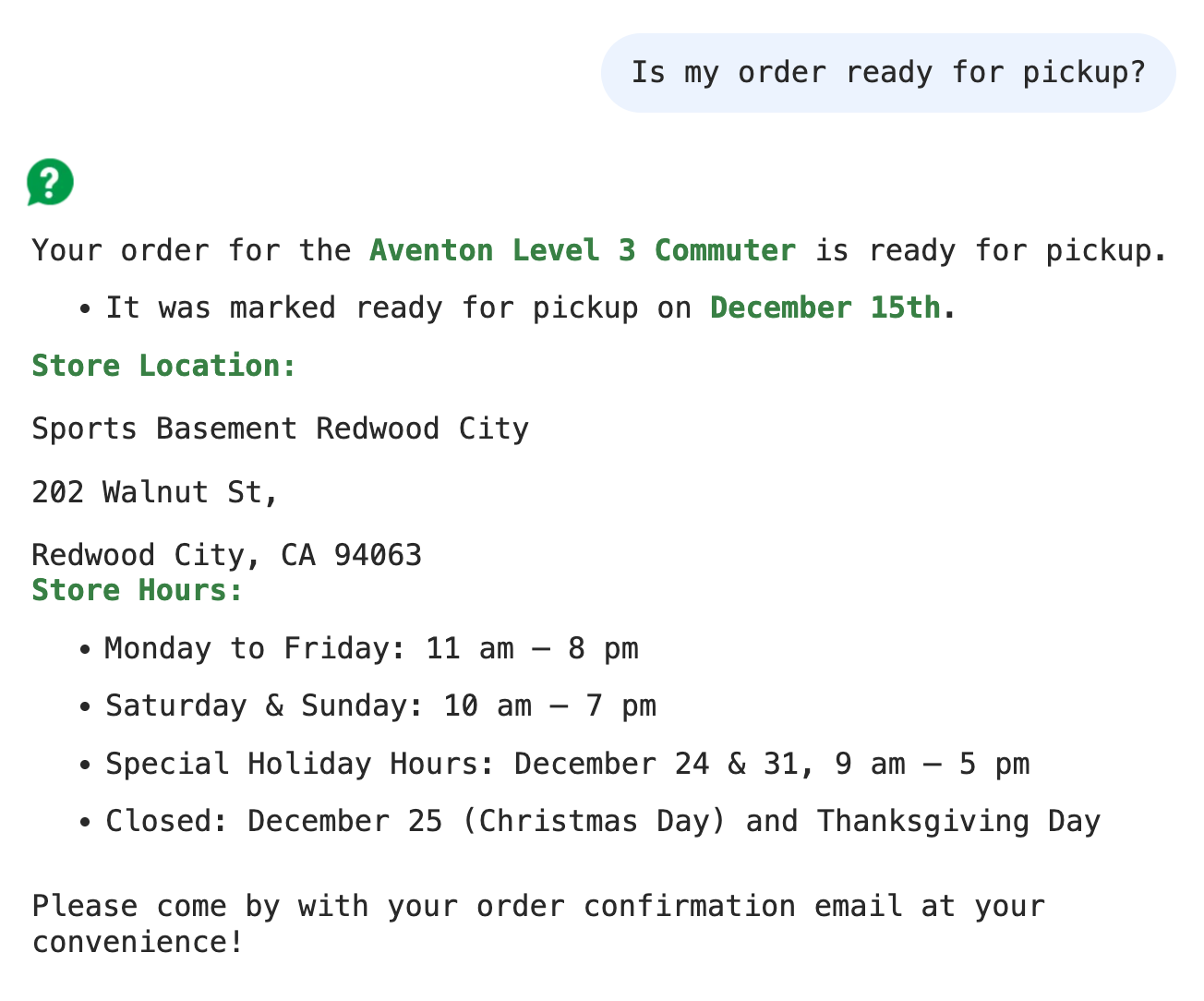Screen dimensions: 1204x1001
Task: Click the Closed December 25 bullet item
Action: [x=603, y=821]
